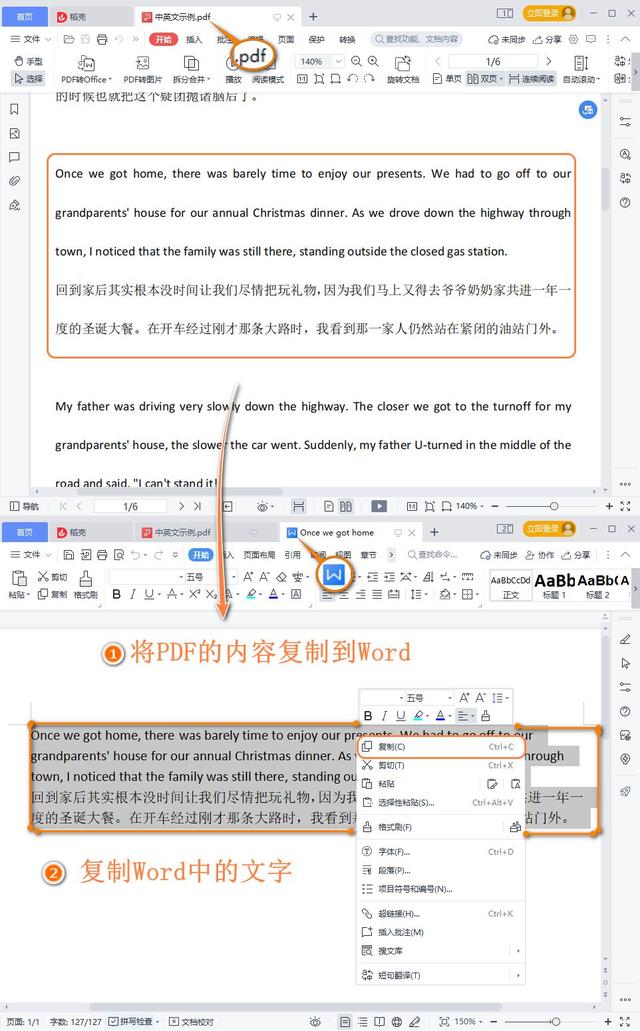Viewport: 640px width, 1031px height.
Task: Switch to 单页 single page view
Action: (x=447, y=79)
